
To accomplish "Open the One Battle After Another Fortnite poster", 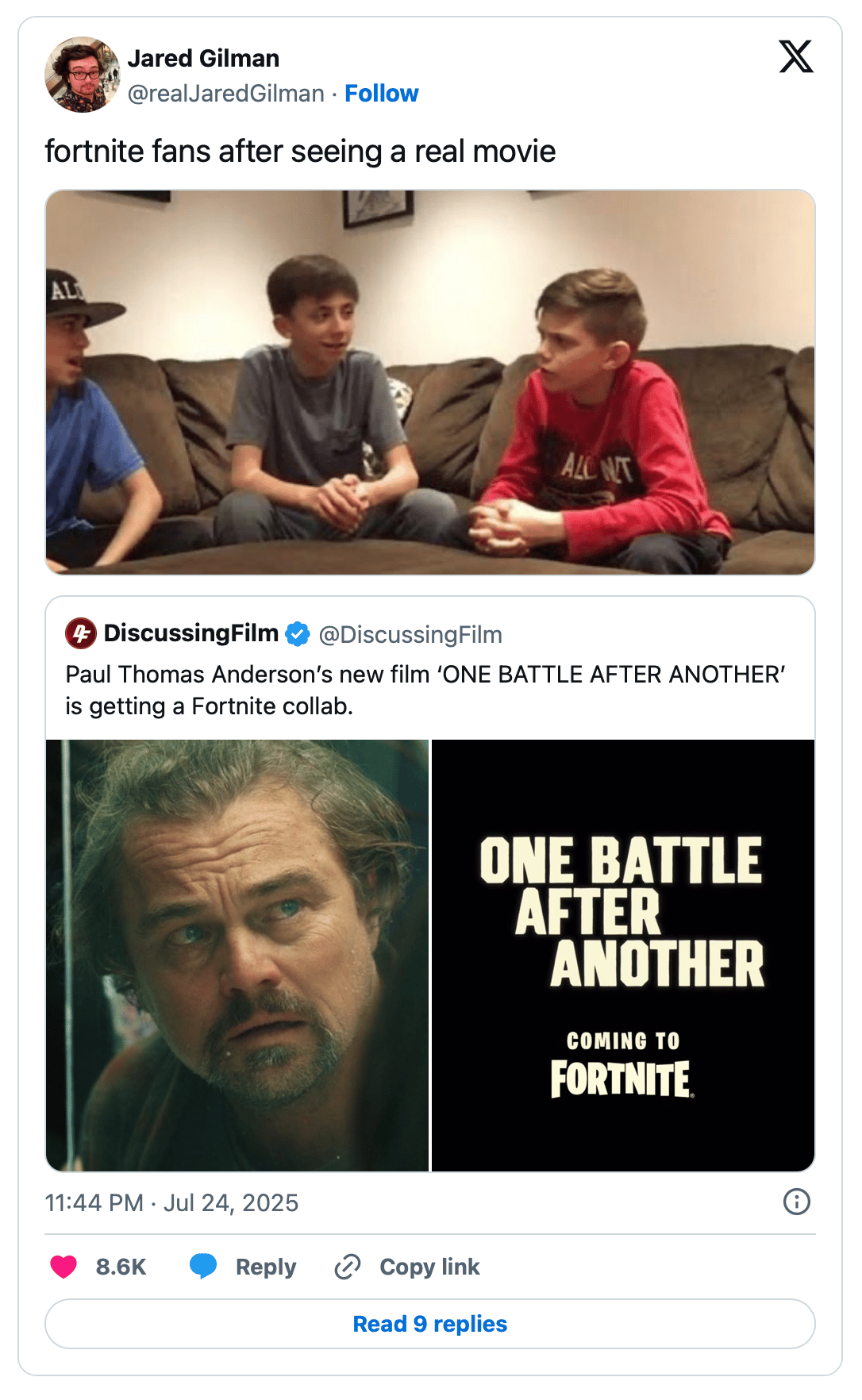I will coord(623,956).
